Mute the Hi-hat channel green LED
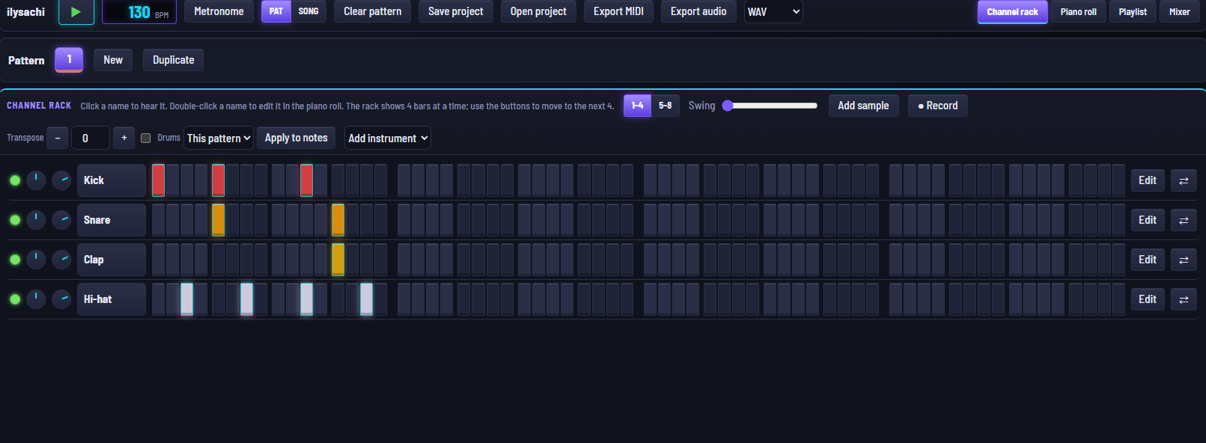This screenshot has width=1206, height=443. click(15, 299)
